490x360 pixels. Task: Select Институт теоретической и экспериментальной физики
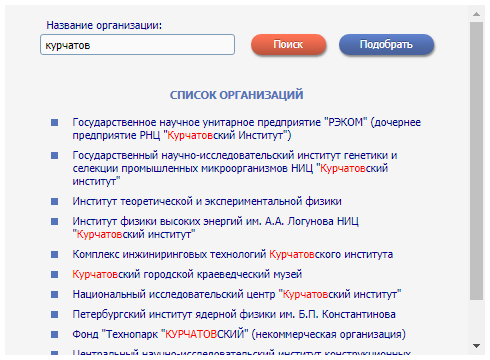[x=207, y=201]
